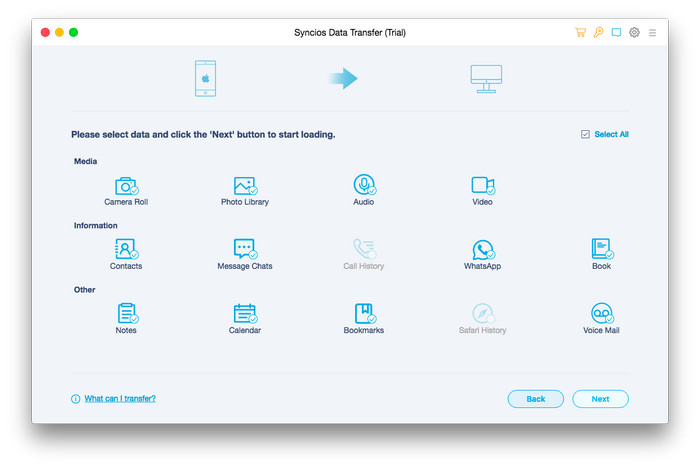Image resolution: width=700 pixels, height=469 pixels.
Task: Choose the Audio data type icon
Action: pyautogui.click(x=364, y=184)
